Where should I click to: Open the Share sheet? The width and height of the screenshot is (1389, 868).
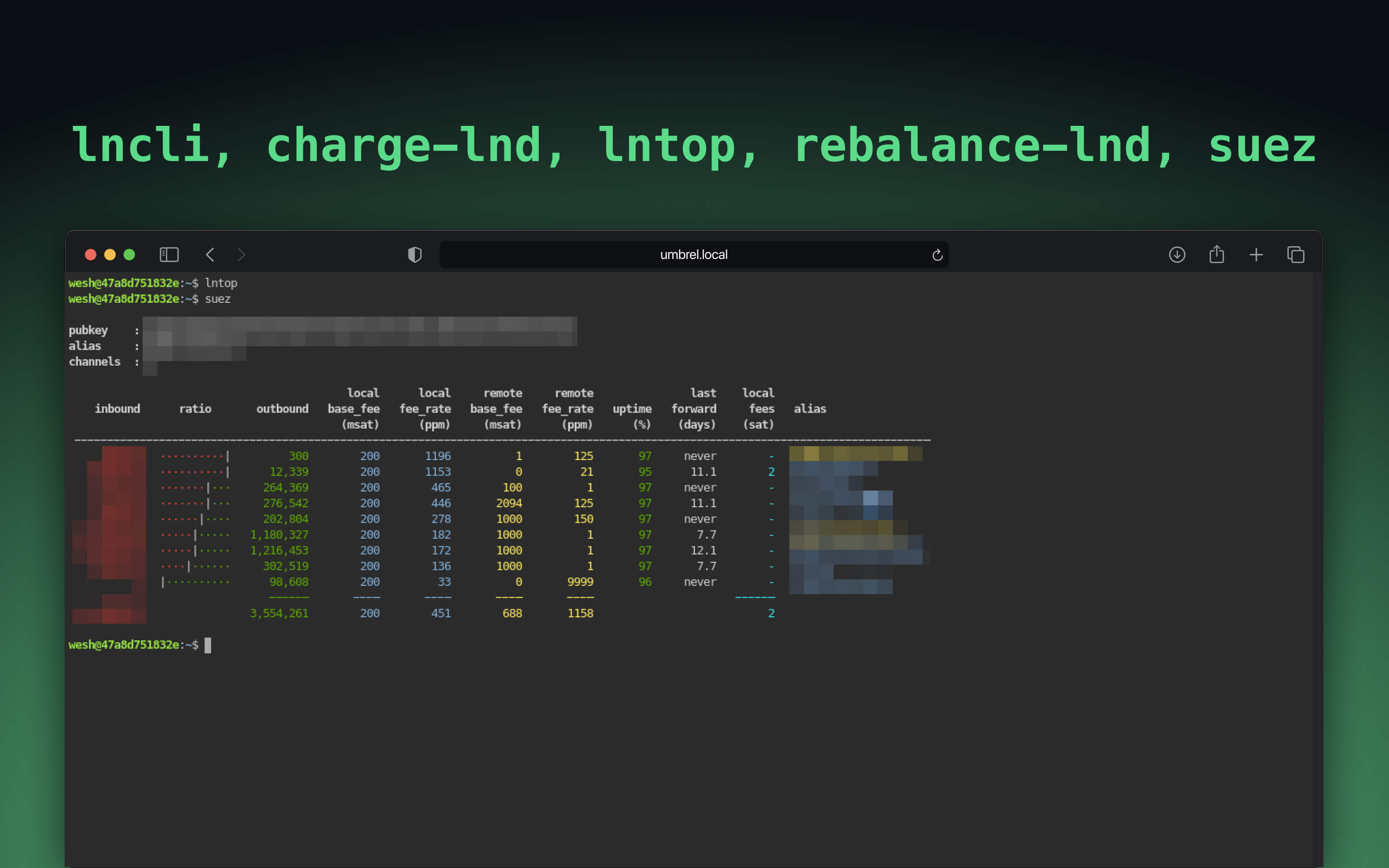(x=1217, y=254)
